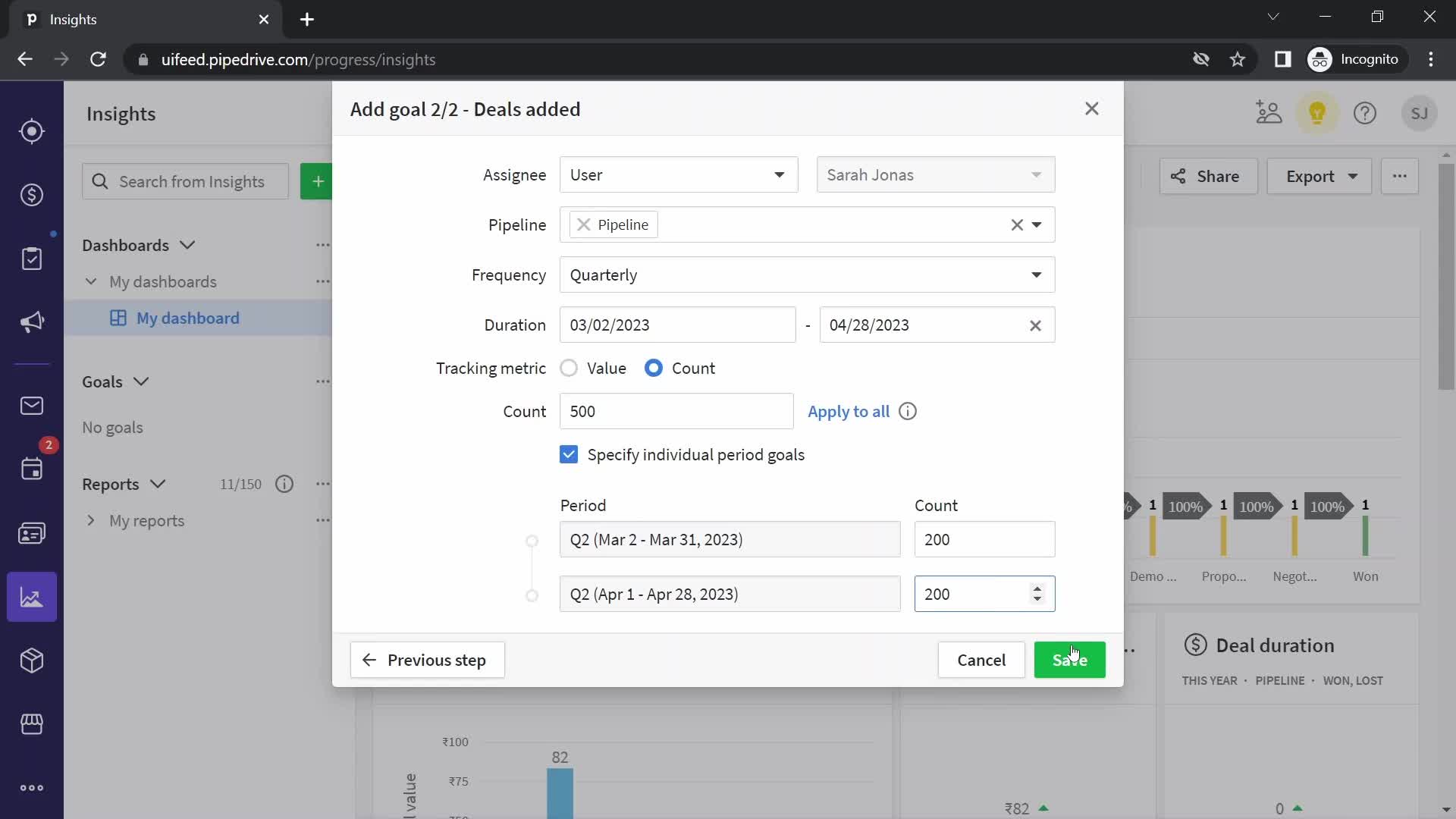The image size is (1456, 819).
Task: Expand My reports tree item
Action: coord(90,520)
